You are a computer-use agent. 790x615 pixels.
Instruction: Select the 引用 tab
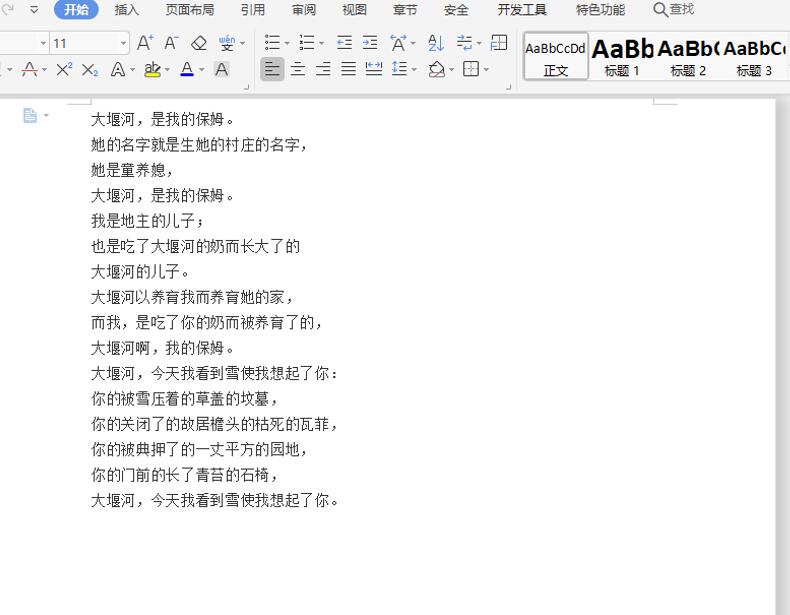[x=252, y=10]
